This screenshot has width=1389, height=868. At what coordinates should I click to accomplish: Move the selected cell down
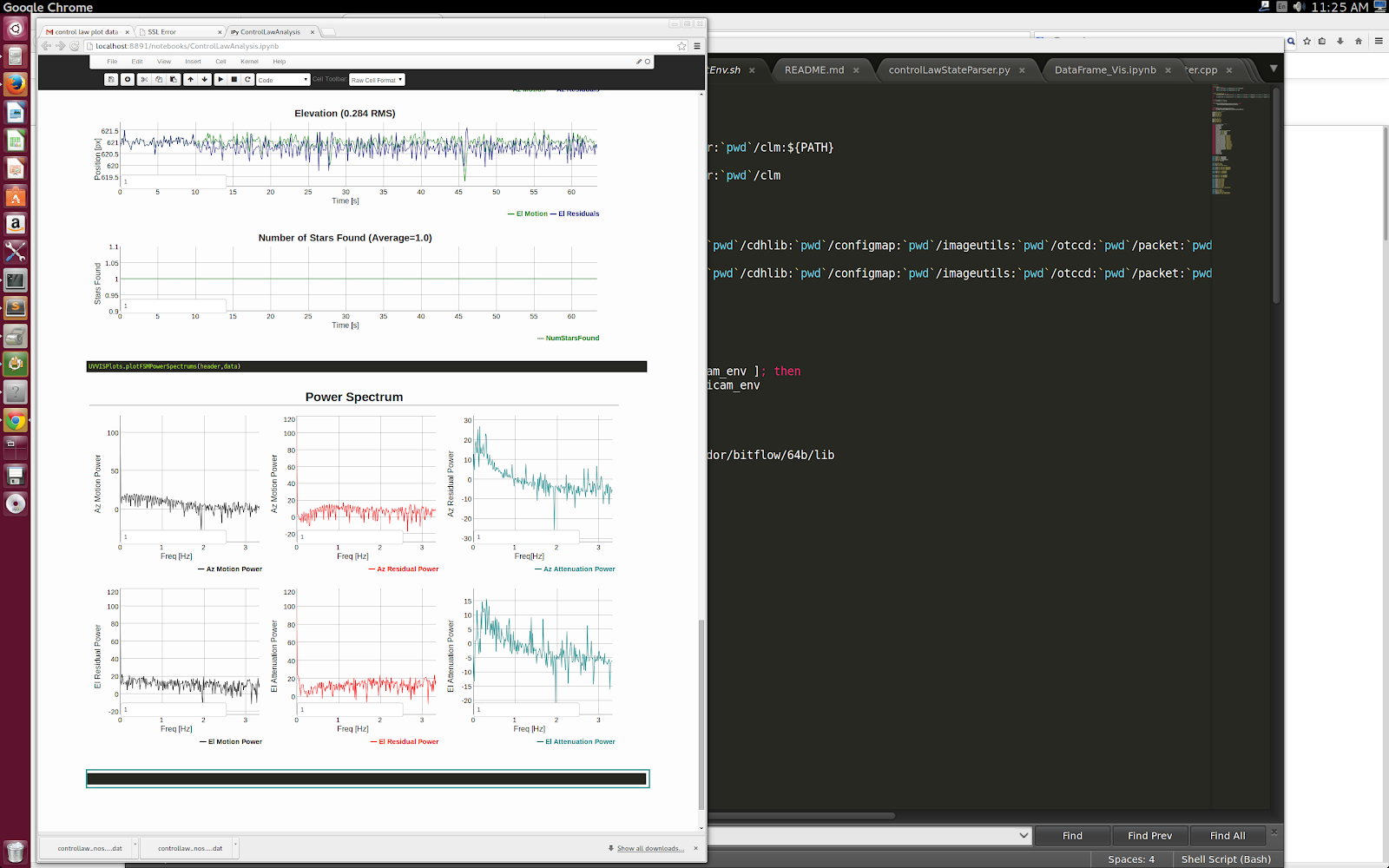pos(205,80)
